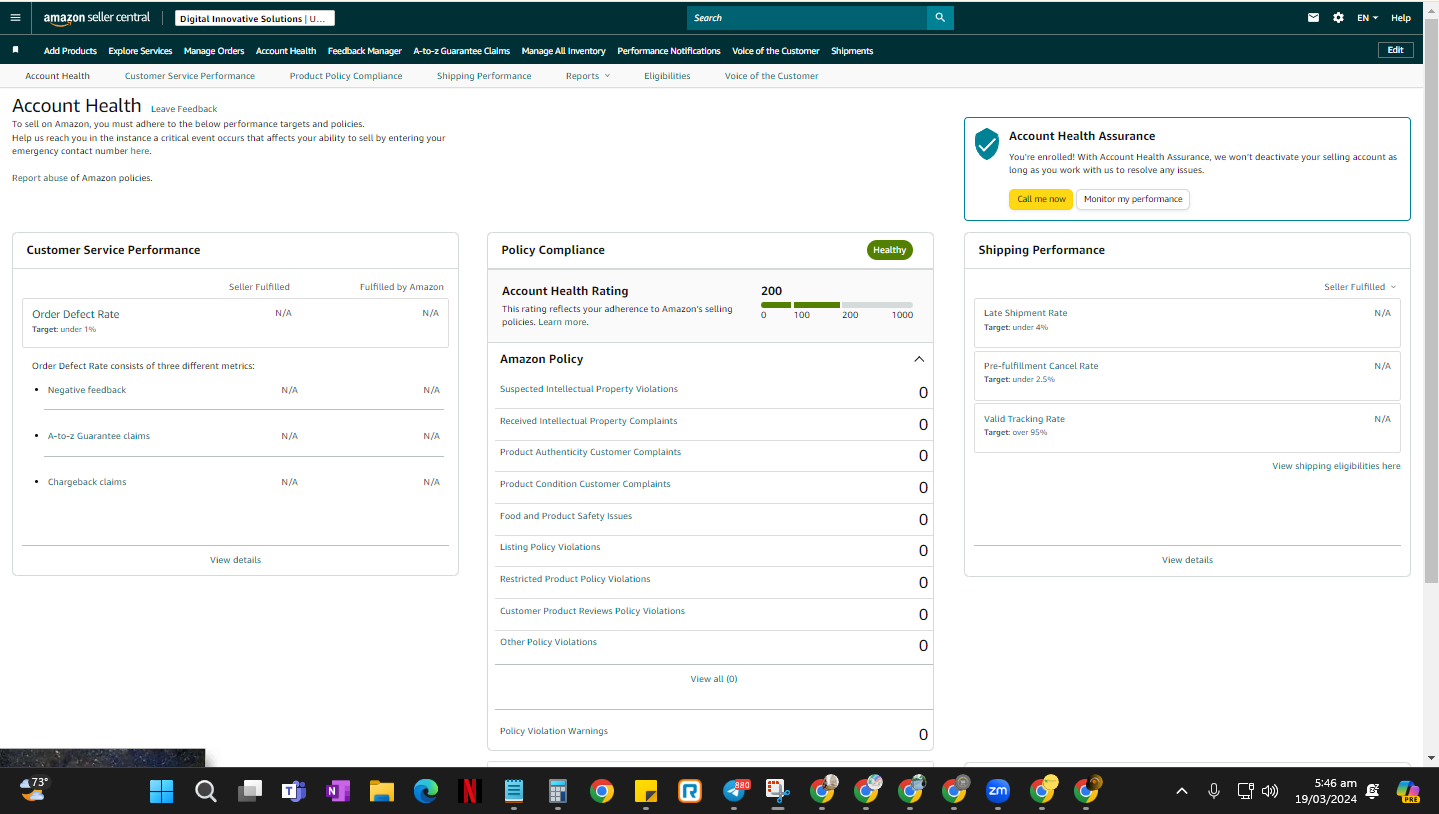Expand the Reports dropdown menu
This screenshot has height=814, width=1439.
588,76
